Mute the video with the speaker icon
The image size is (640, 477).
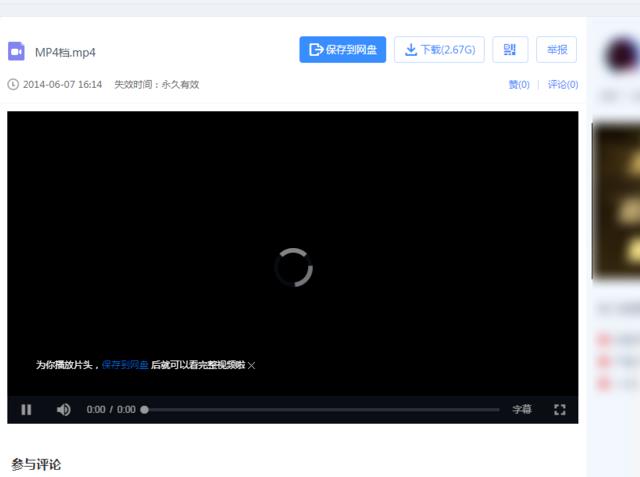click(x=64, y=409)
